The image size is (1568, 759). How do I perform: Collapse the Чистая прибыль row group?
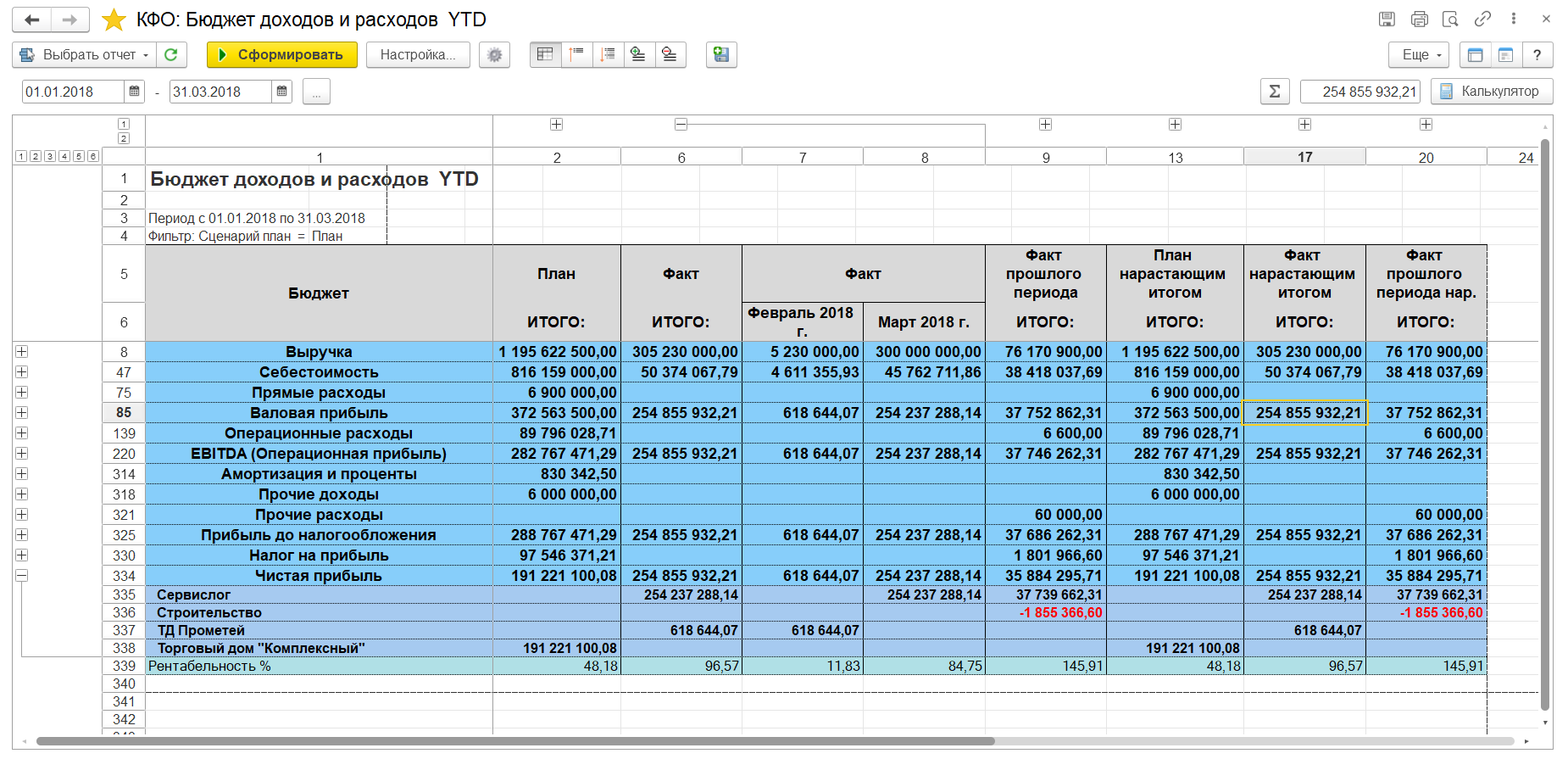(22, 576)
